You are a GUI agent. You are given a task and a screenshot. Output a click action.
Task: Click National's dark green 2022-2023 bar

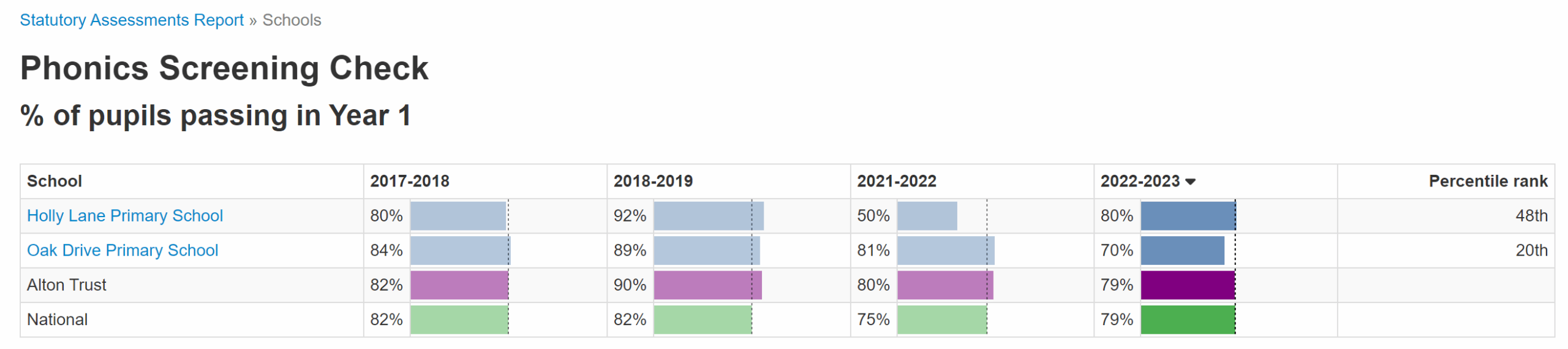pos(1187,320)
